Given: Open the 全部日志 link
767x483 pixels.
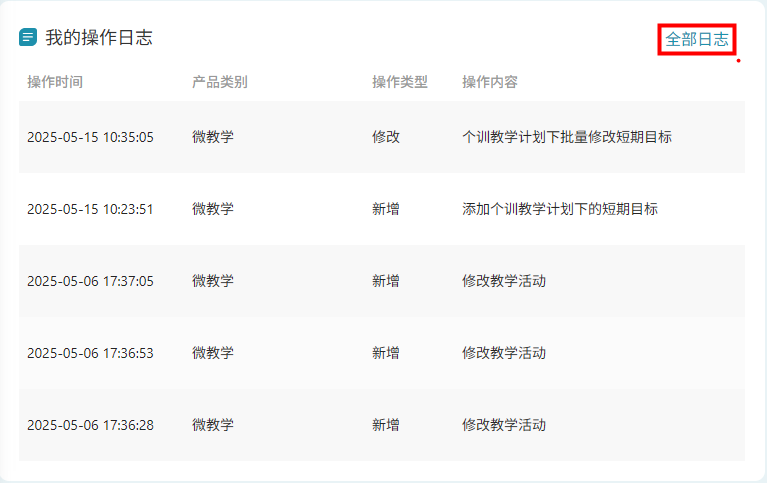Looking at the screenshot, I should 697,39.
